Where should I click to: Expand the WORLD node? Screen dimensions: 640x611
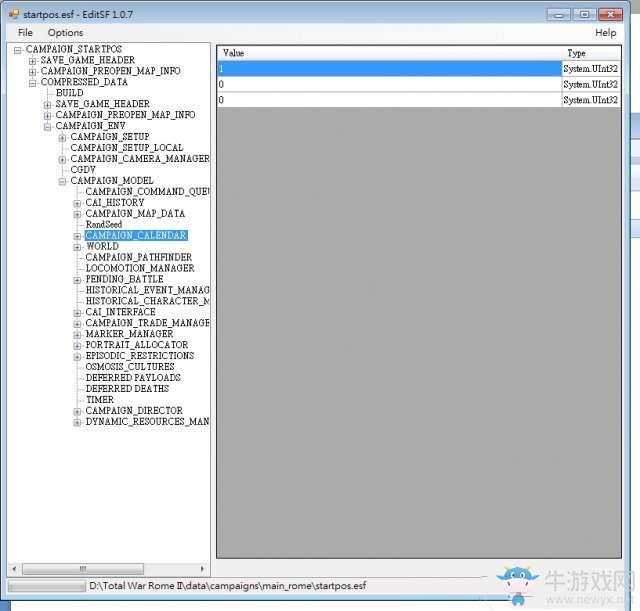tap(77, 247)
